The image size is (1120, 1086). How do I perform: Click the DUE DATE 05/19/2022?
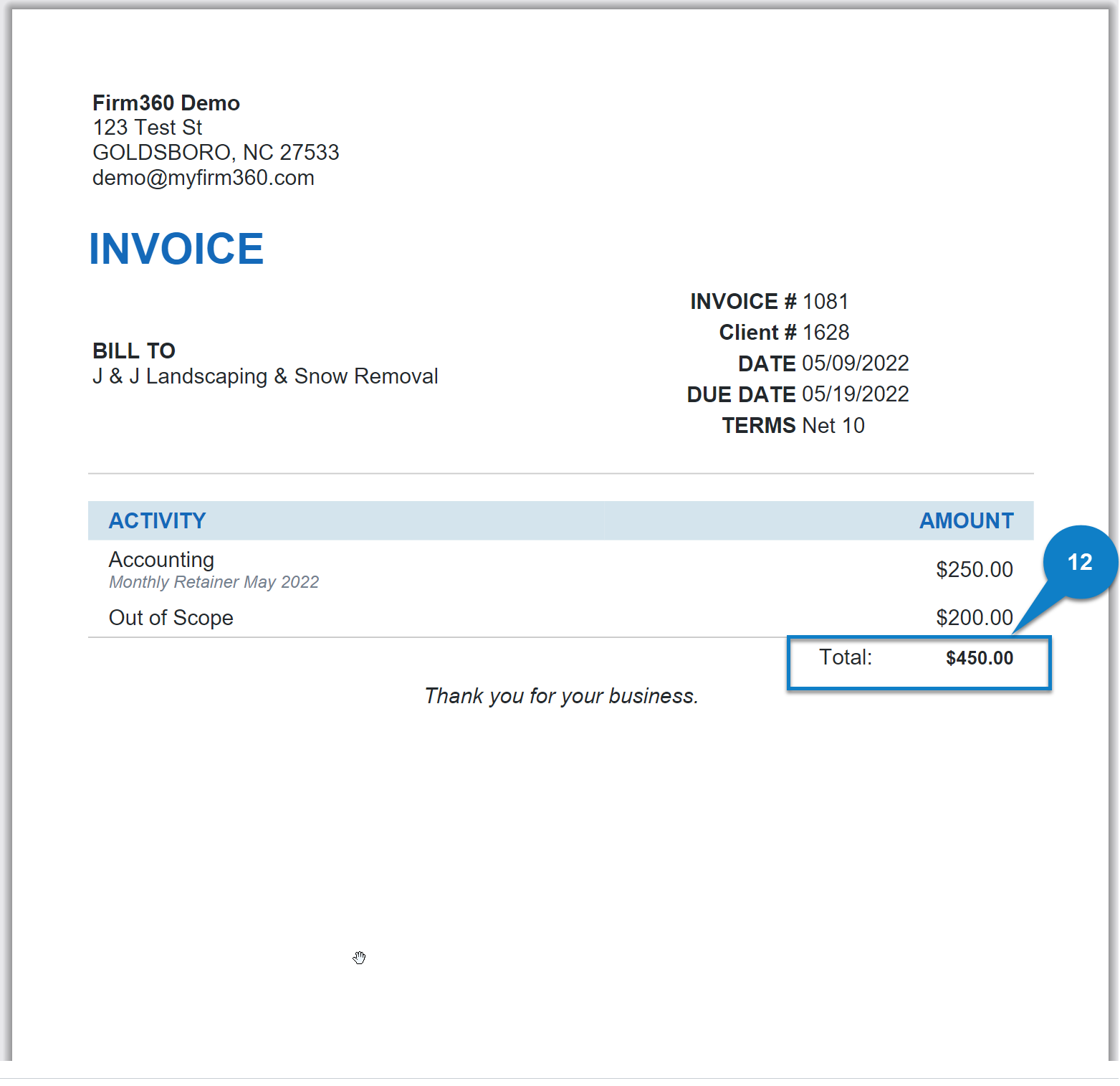click(855, 394)
